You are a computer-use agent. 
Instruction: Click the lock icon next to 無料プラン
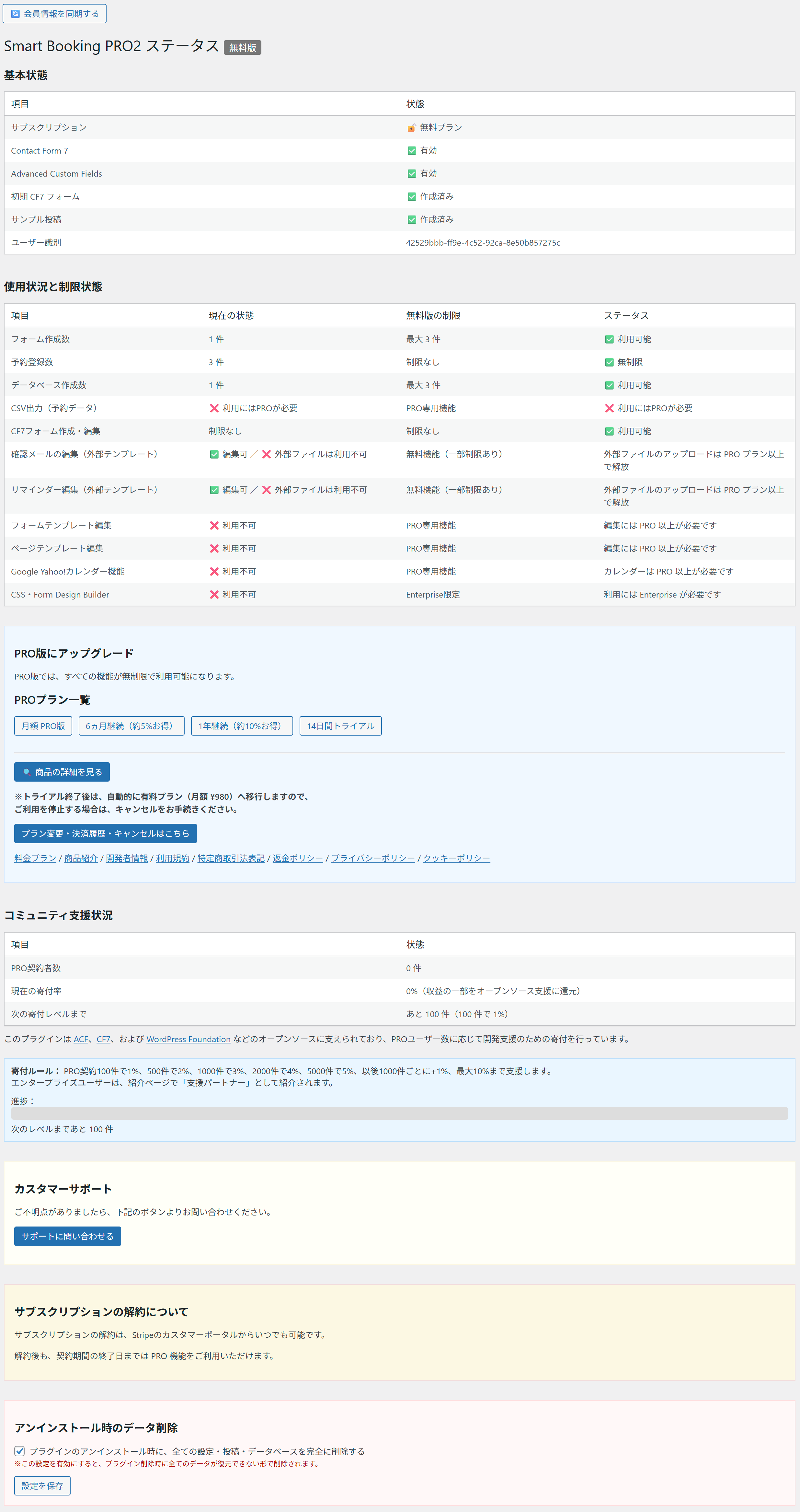coord(411,128)
